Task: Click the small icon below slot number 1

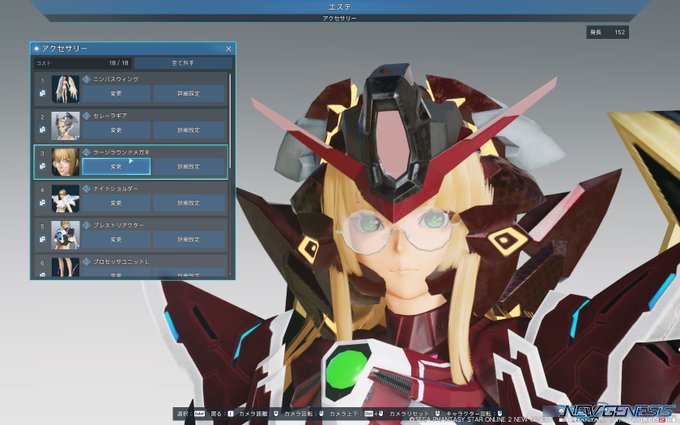Action: (42, 93)
